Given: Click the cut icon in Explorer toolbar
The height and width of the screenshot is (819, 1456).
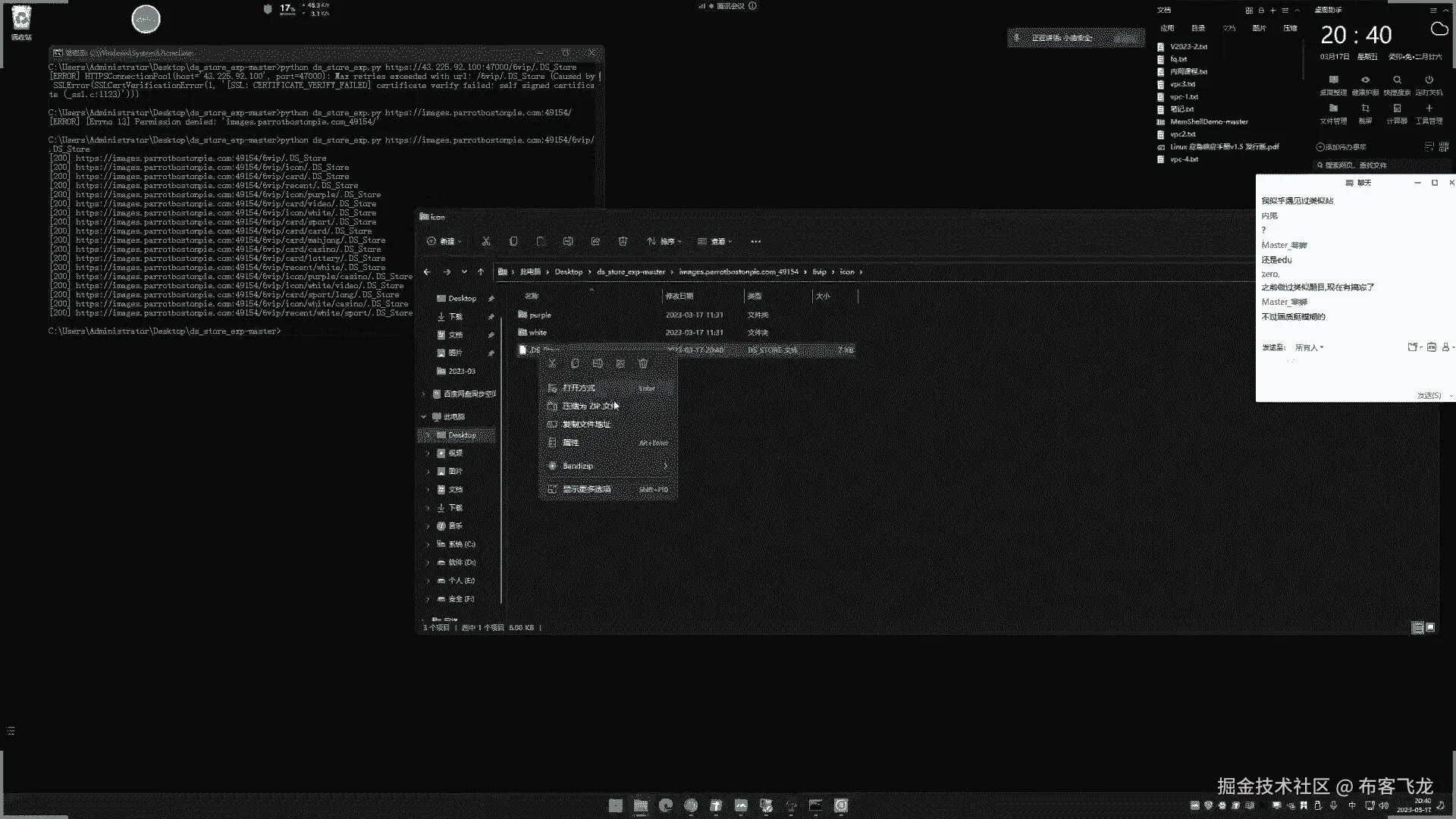Looking at the screenshot, I should (486, 241).
